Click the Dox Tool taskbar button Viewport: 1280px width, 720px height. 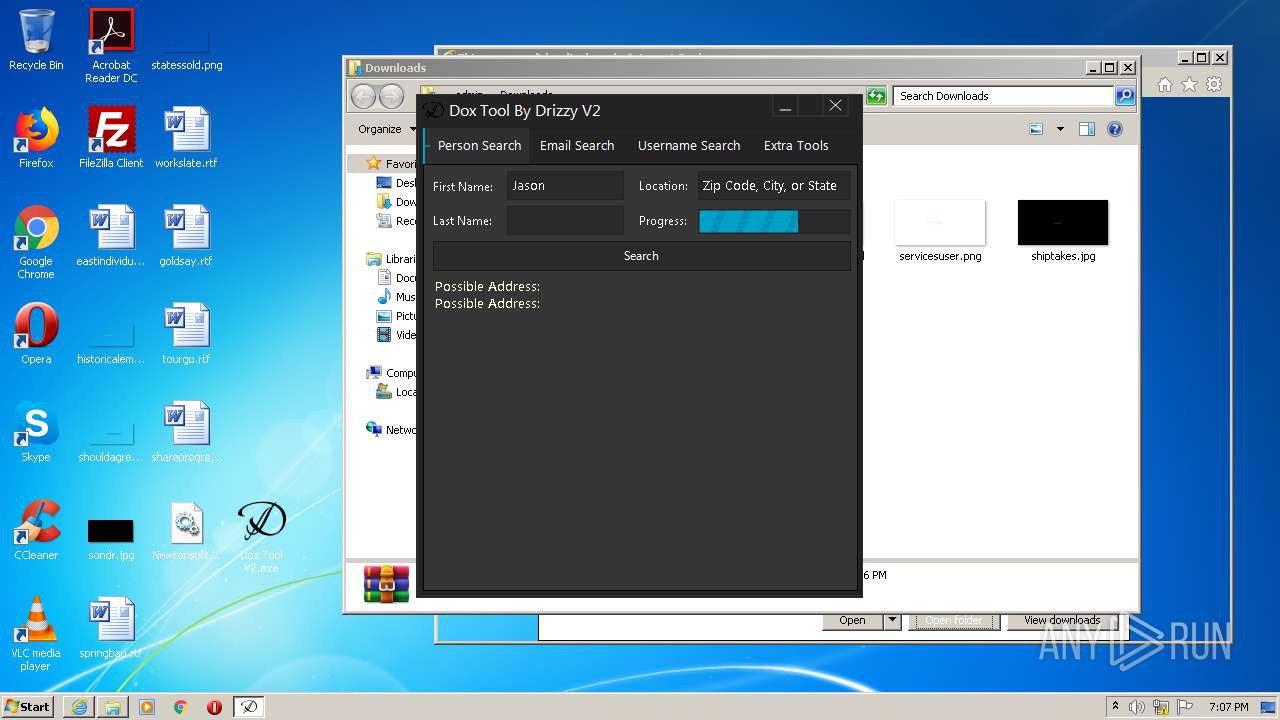249,707
